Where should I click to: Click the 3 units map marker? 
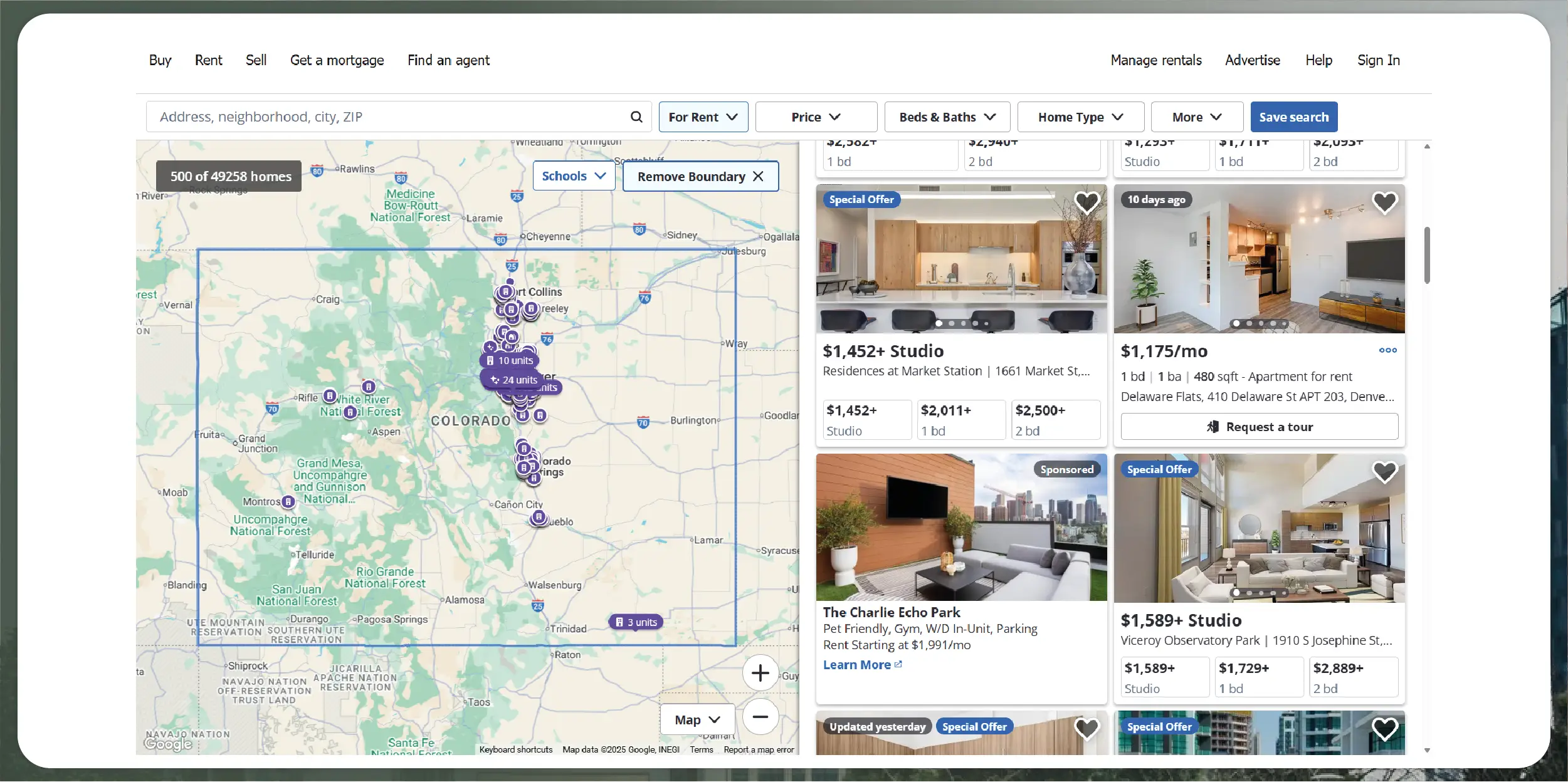[636, 622]
